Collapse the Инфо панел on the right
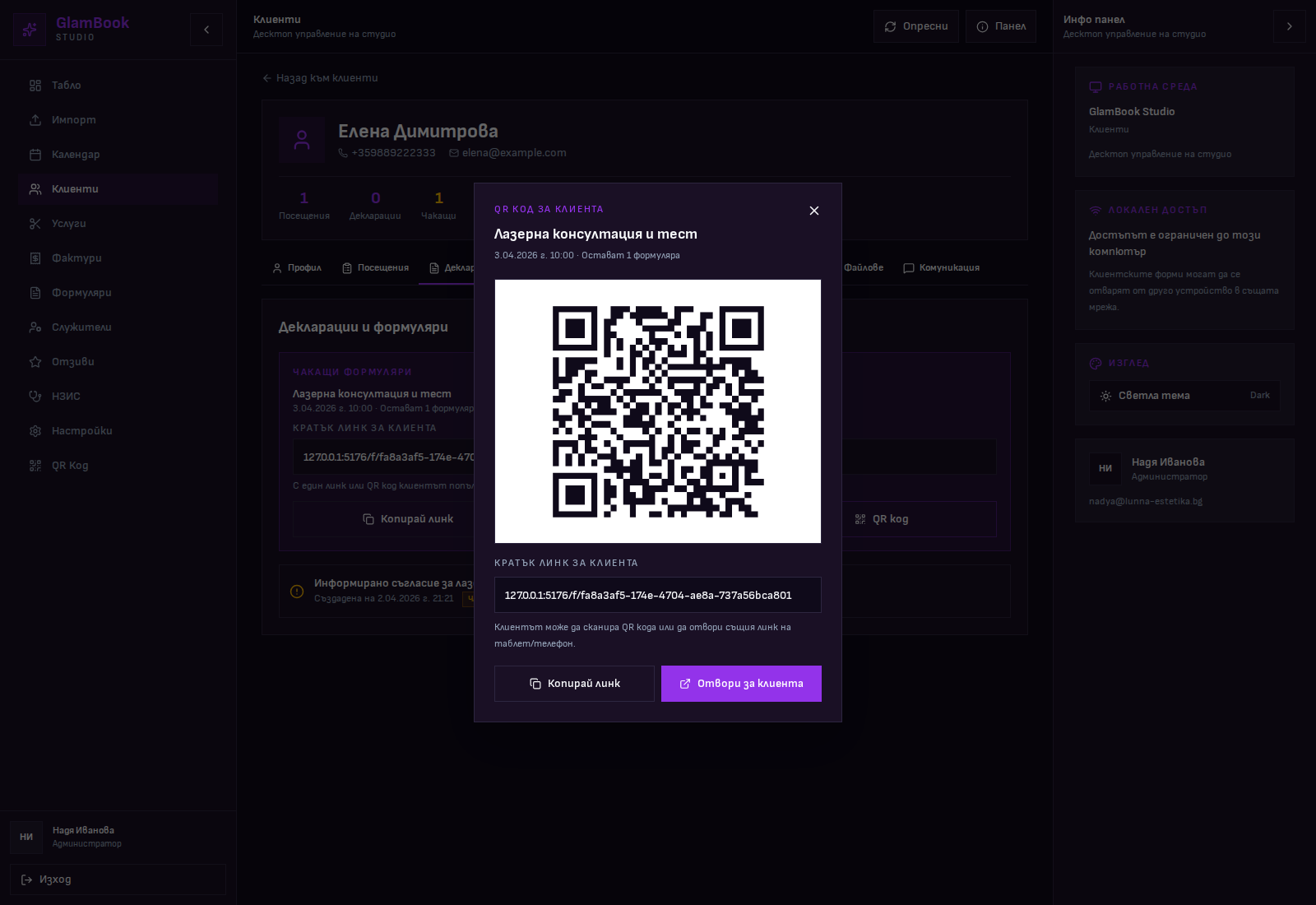This screenshot has width=1316, height=905. pos(1289,26)
